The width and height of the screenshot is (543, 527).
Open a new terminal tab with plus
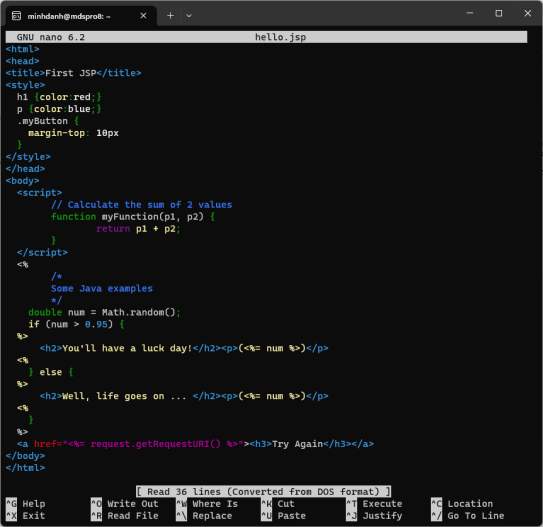pyautogui.click(x=170, y=16)
